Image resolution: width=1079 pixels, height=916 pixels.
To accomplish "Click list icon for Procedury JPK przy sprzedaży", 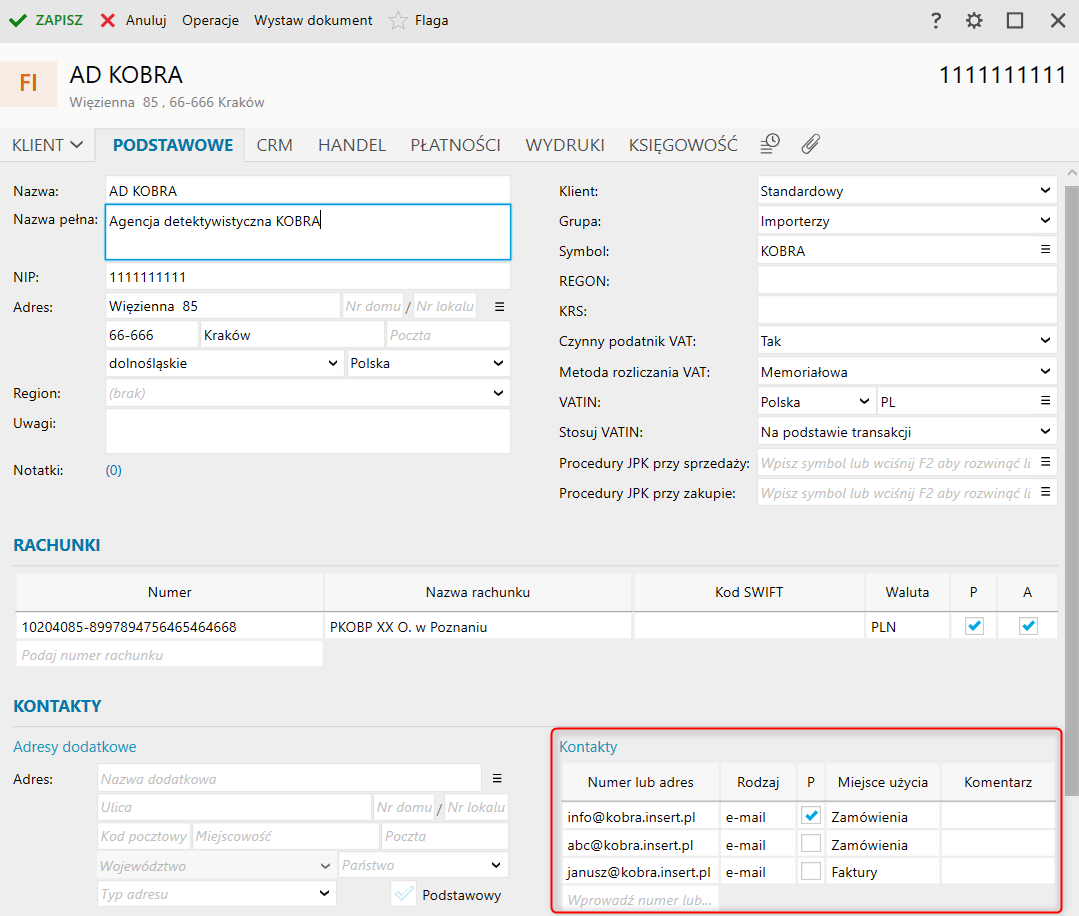I will (1045, 462).
